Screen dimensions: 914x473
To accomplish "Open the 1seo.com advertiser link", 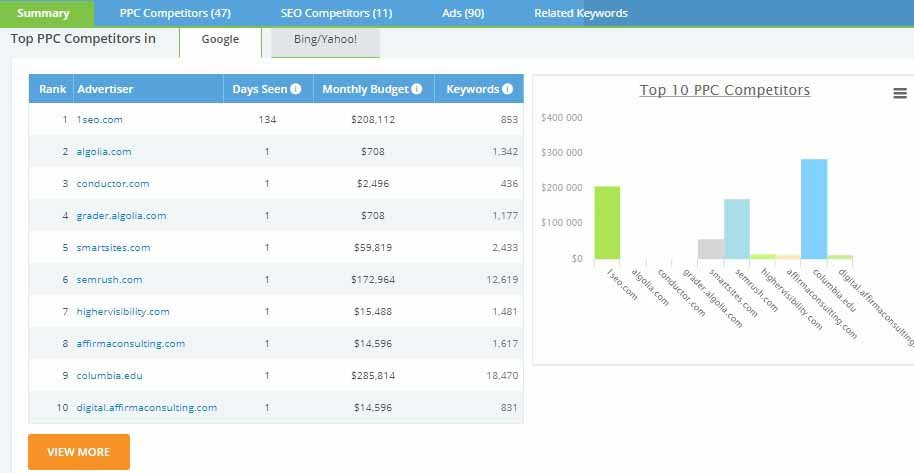I will pos(100,120).
